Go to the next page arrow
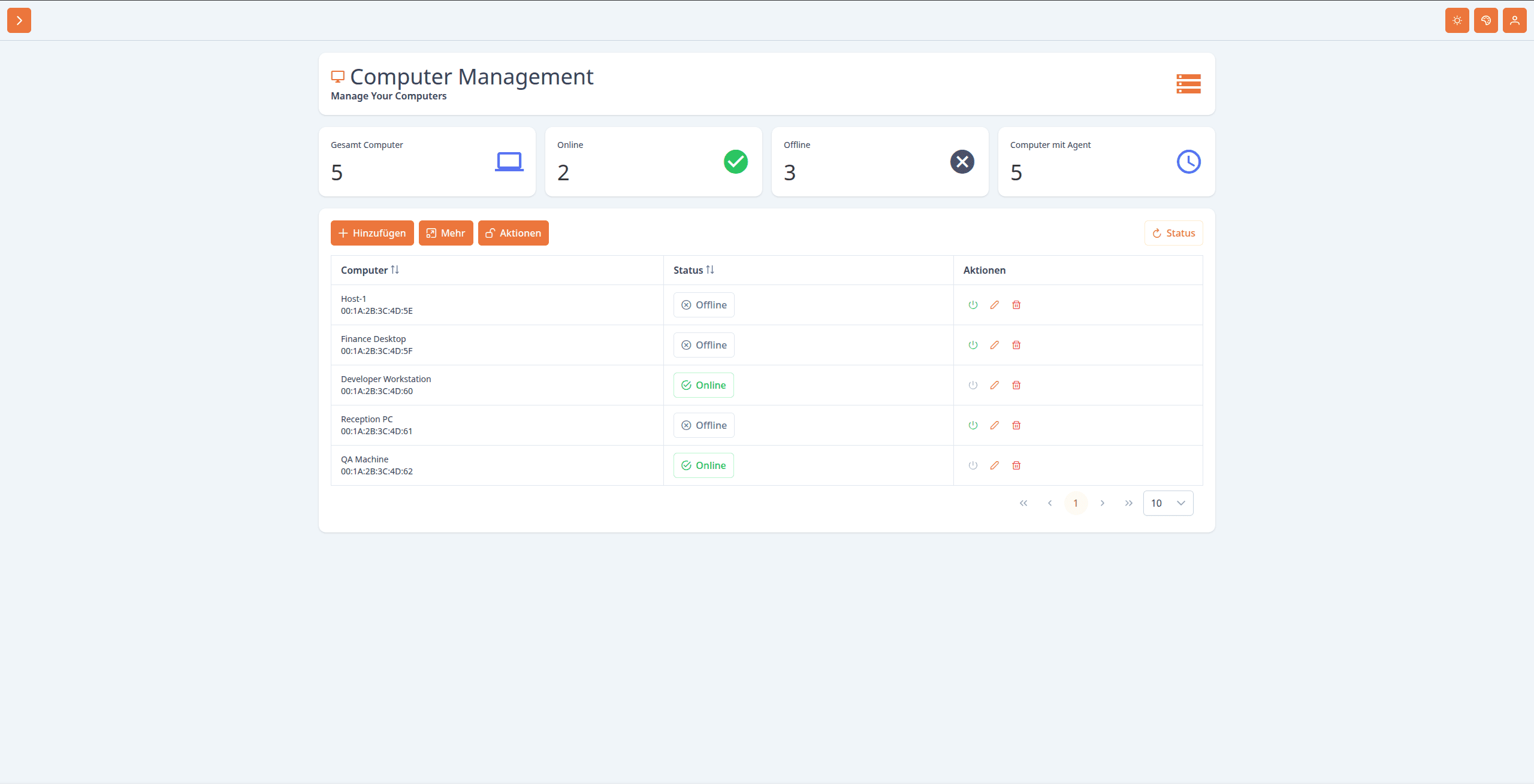1534x784 pixels. 1103,503
